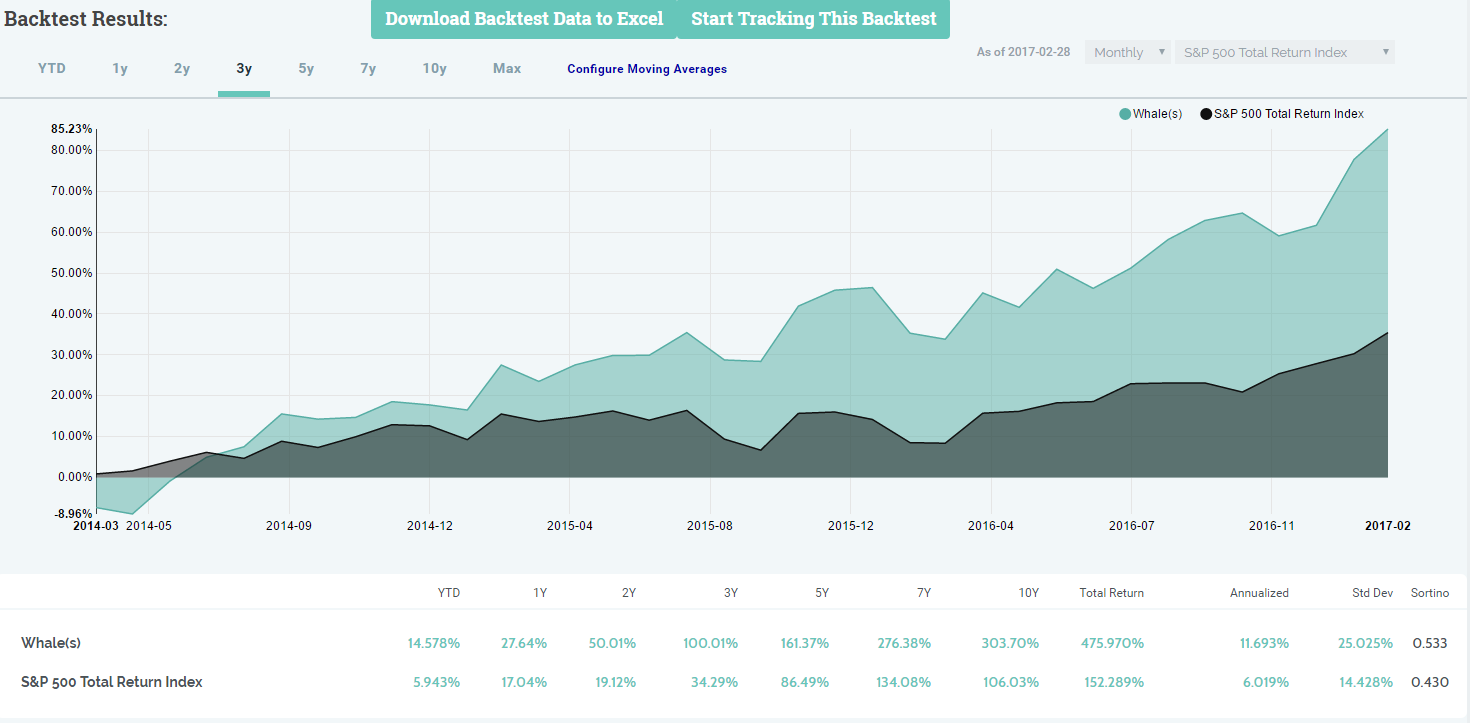The width and height of the screenshot is (1470, 723).
Task: Click Start Tracking This Backtest button
Action: click(x=814, y=19)
